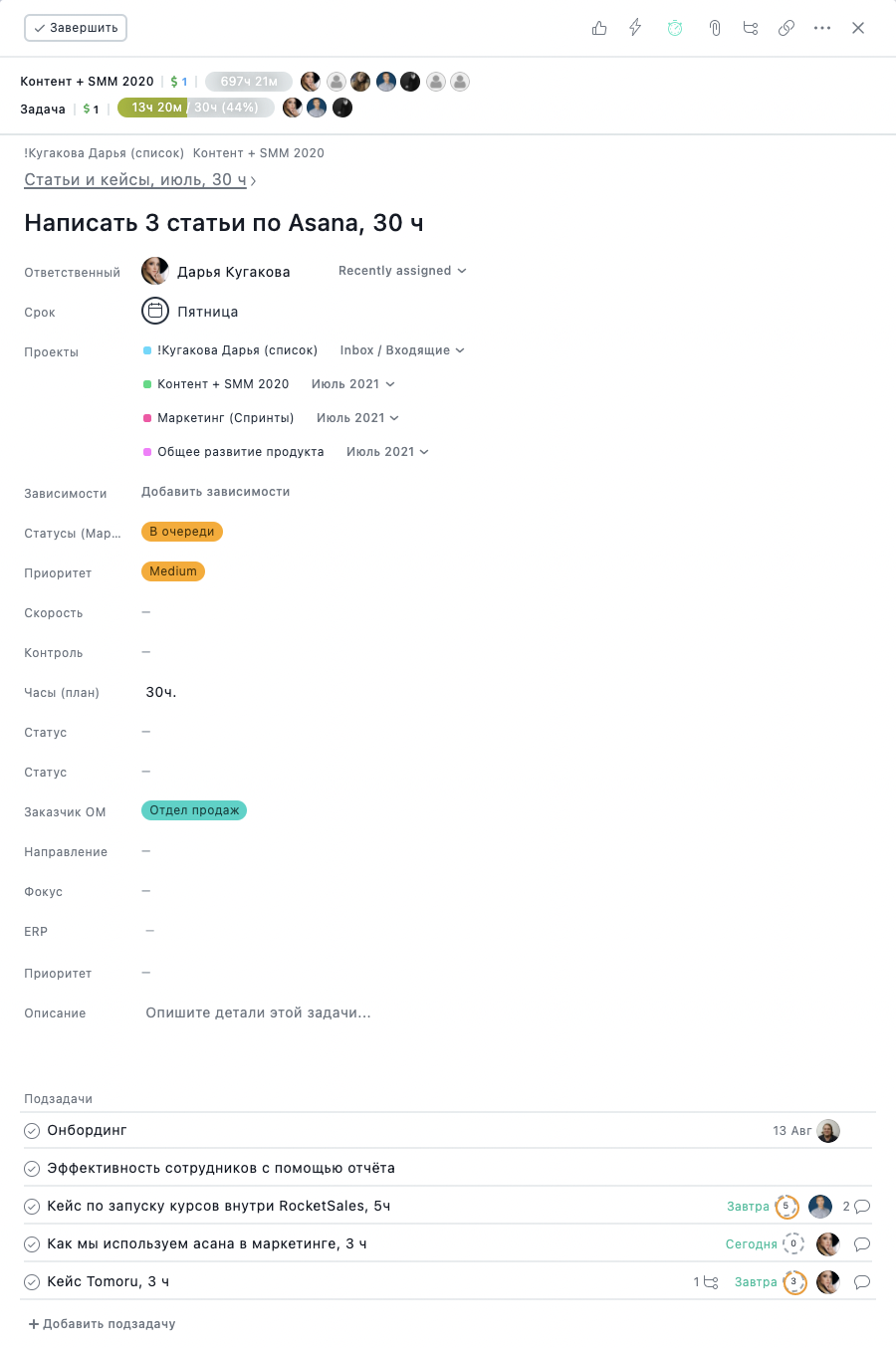Click the paperclip attachment icon
Image resolution: width=896 pixels, height=1348 pixels.
[715, 28]
